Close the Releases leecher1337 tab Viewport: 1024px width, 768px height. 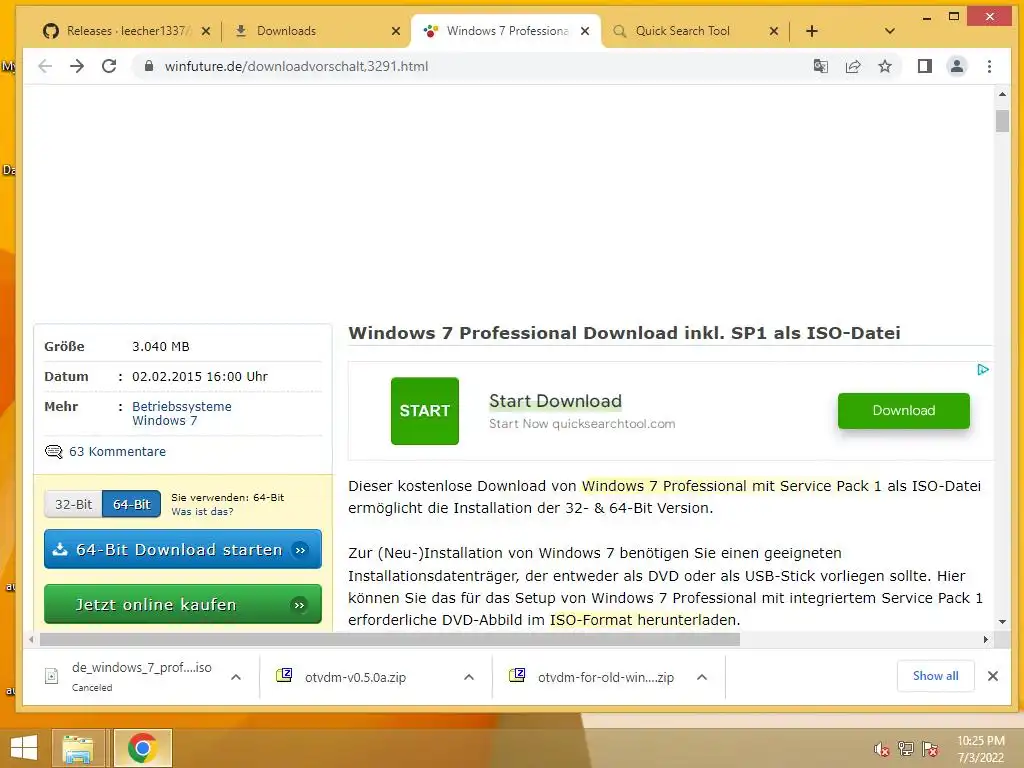coord(206,31)
